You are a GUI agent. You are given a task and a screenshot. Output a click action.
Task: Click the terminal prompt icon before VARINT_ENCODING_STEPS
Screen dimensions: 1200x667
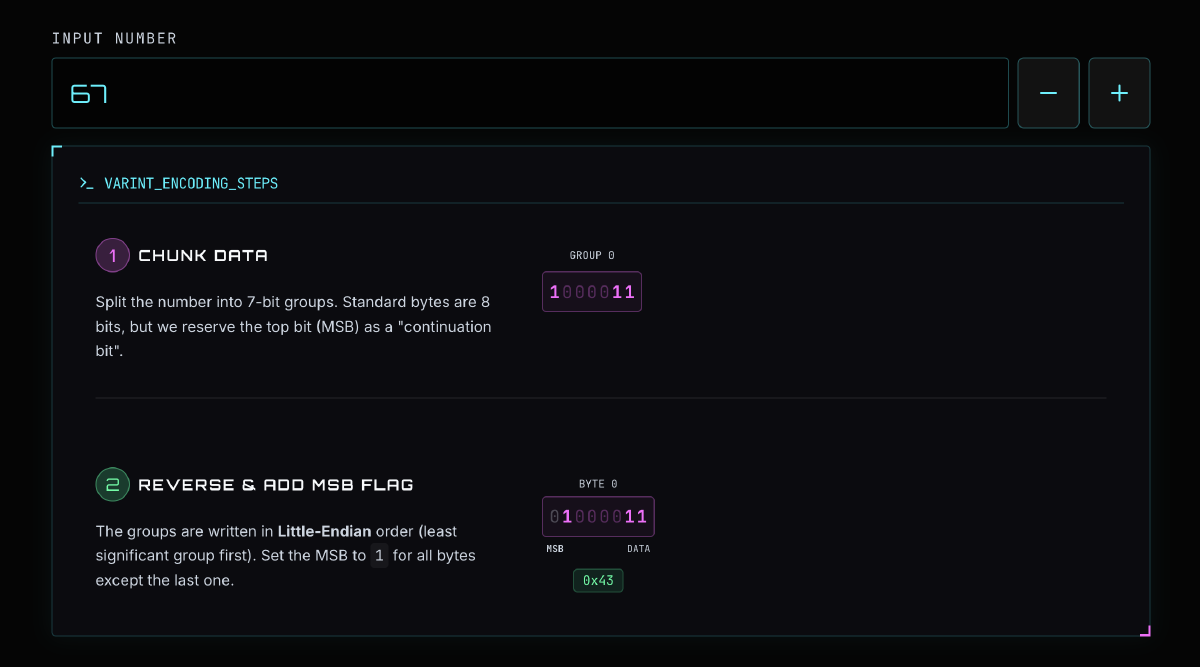(86, 184)
